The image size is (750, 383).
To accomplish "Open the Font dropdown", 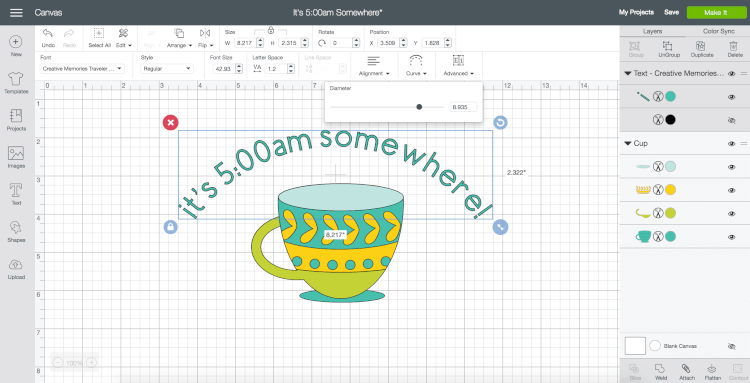I will coord(82,69).
